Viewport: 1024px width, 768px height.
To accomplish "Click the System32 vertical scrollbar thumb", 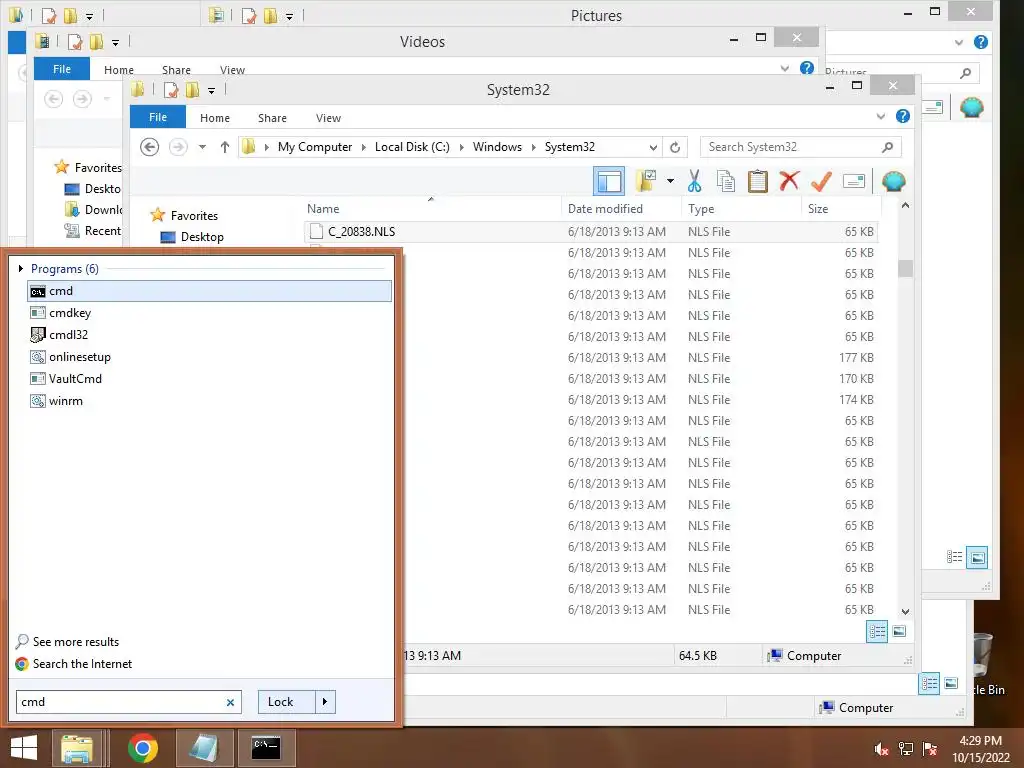I will pyautogui.click(x=905, y=268).
